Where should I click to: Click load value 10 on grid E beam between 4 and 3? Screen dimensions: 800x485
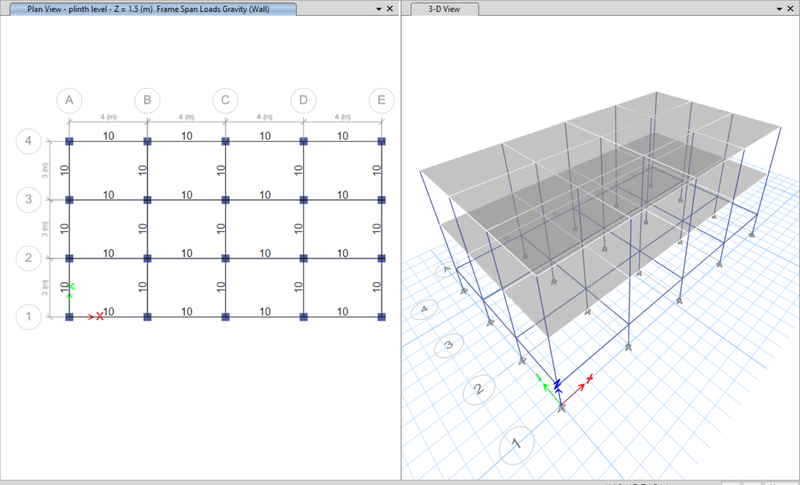[x=377, y=170]
